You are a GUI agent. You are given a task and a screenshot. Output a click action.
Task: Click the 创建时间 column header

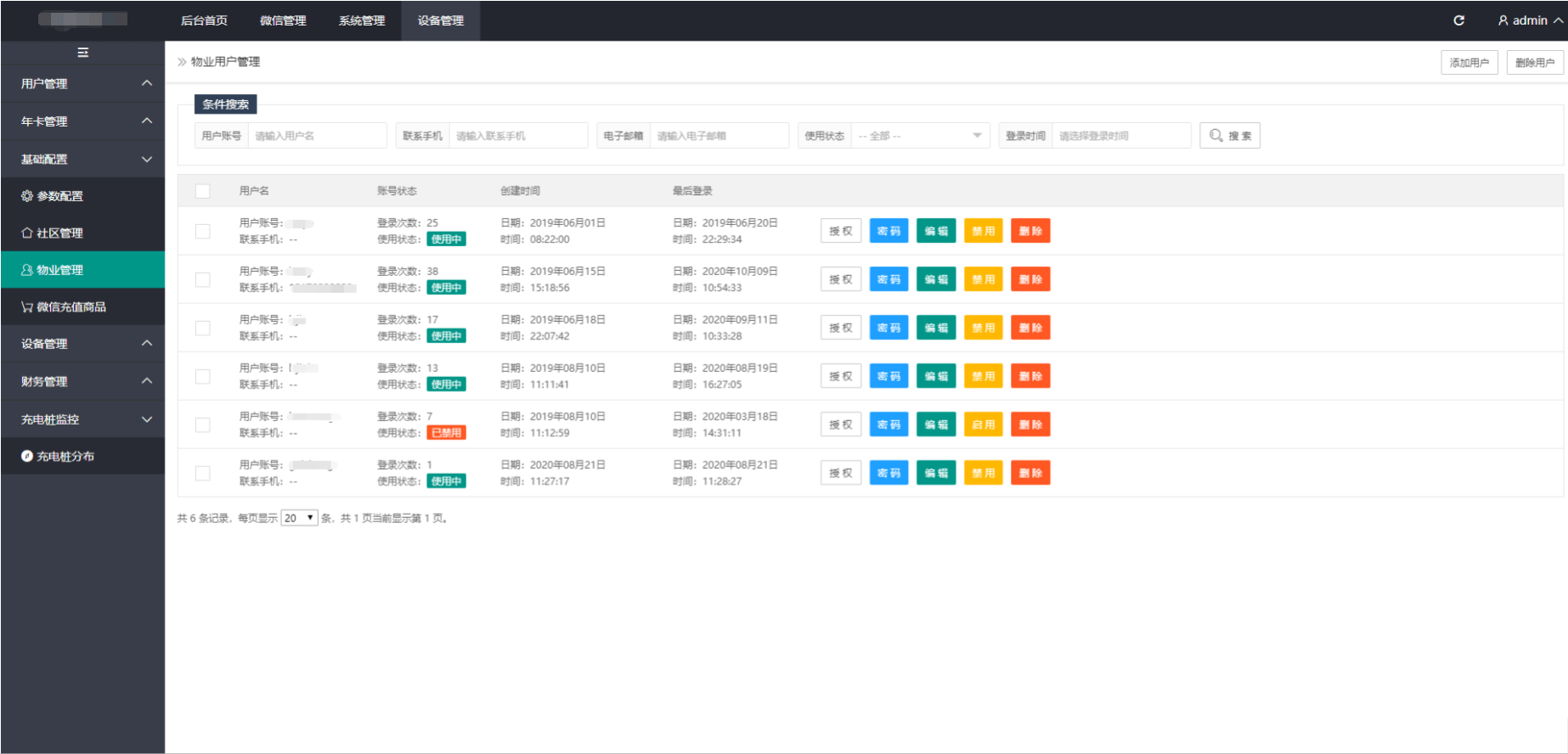pos(520,191)
